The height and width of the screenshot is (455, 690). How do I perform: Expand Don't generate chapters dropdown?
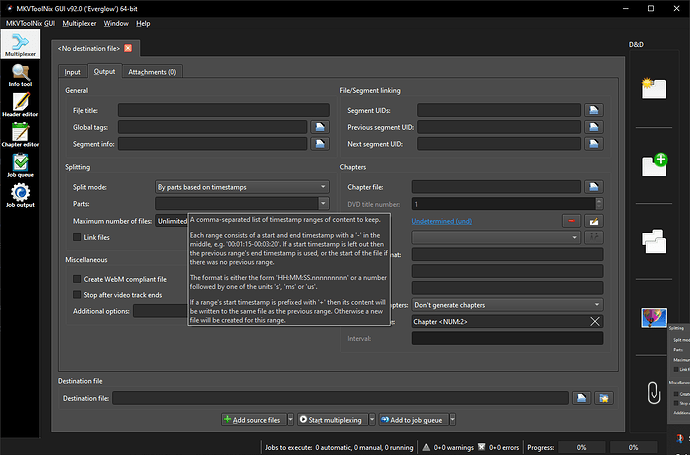[507, 304]
